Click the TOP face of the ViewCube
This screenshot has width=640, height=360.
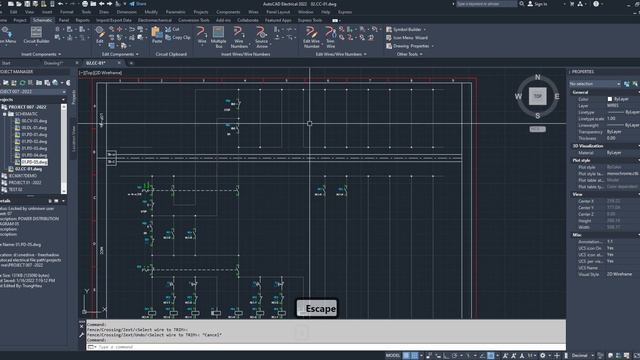pos(538,96)
